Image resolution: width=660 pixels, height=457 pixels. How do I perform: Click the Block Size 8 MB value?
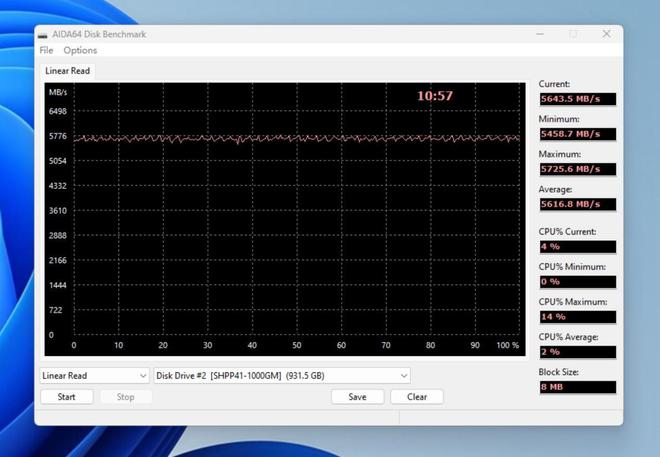click(x=578, y=387)
